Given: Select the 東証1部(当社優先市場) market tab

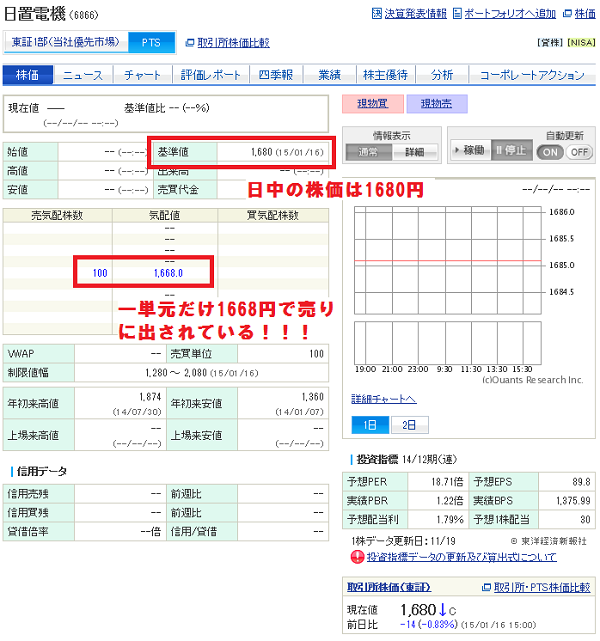Looking at the screenshot, I should click(x=65, y=42).
